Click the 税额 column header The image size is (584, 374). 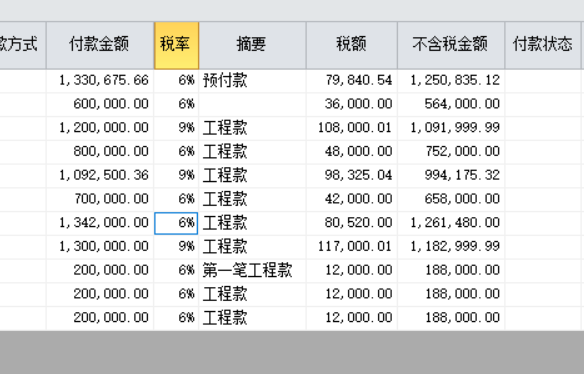point(352,45)
